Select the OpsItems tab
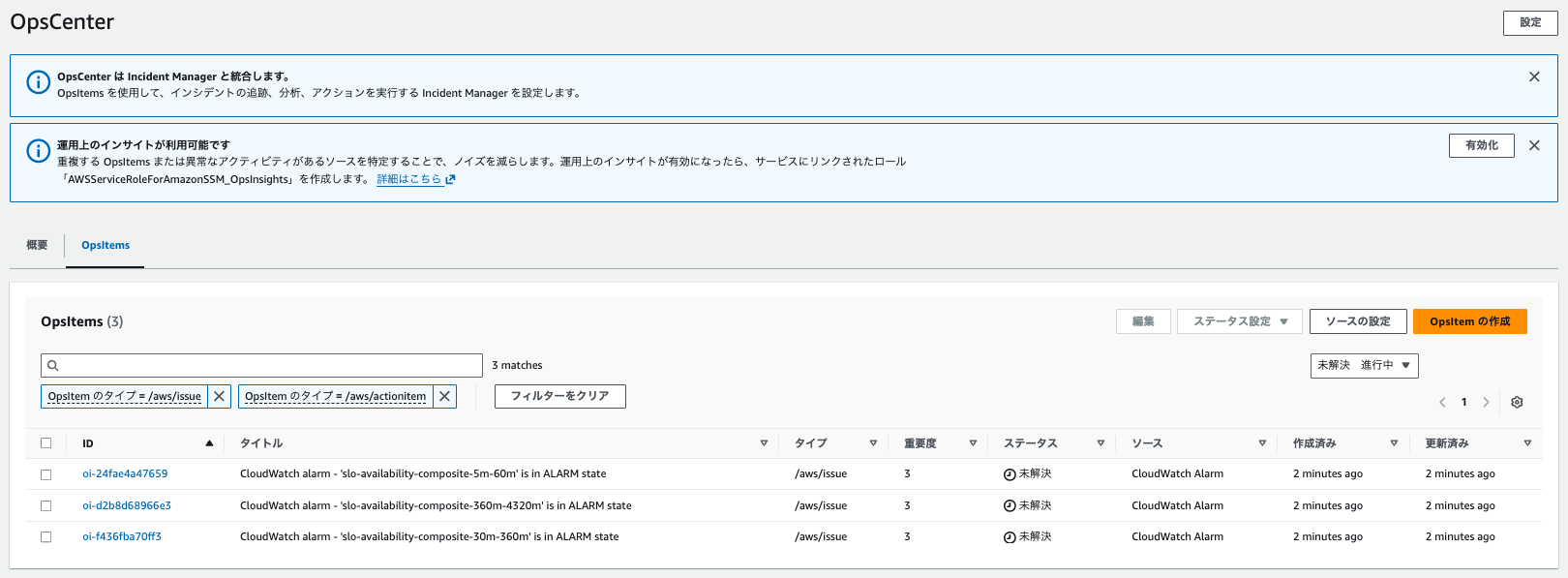 (106, 245)
